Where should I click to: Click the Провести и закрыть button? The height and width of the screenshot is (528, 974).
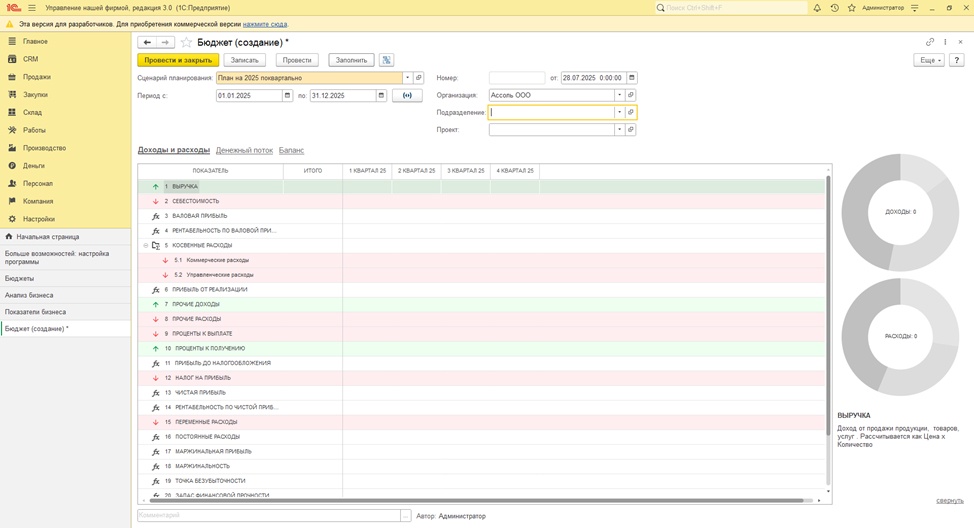click(178, 60)
